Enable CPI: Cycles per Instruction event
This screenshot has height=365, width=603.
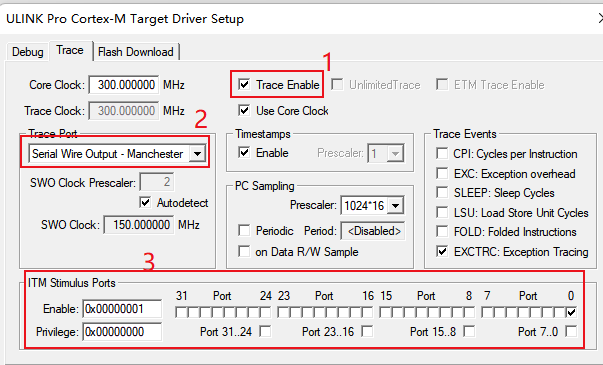tap(442, 153)
